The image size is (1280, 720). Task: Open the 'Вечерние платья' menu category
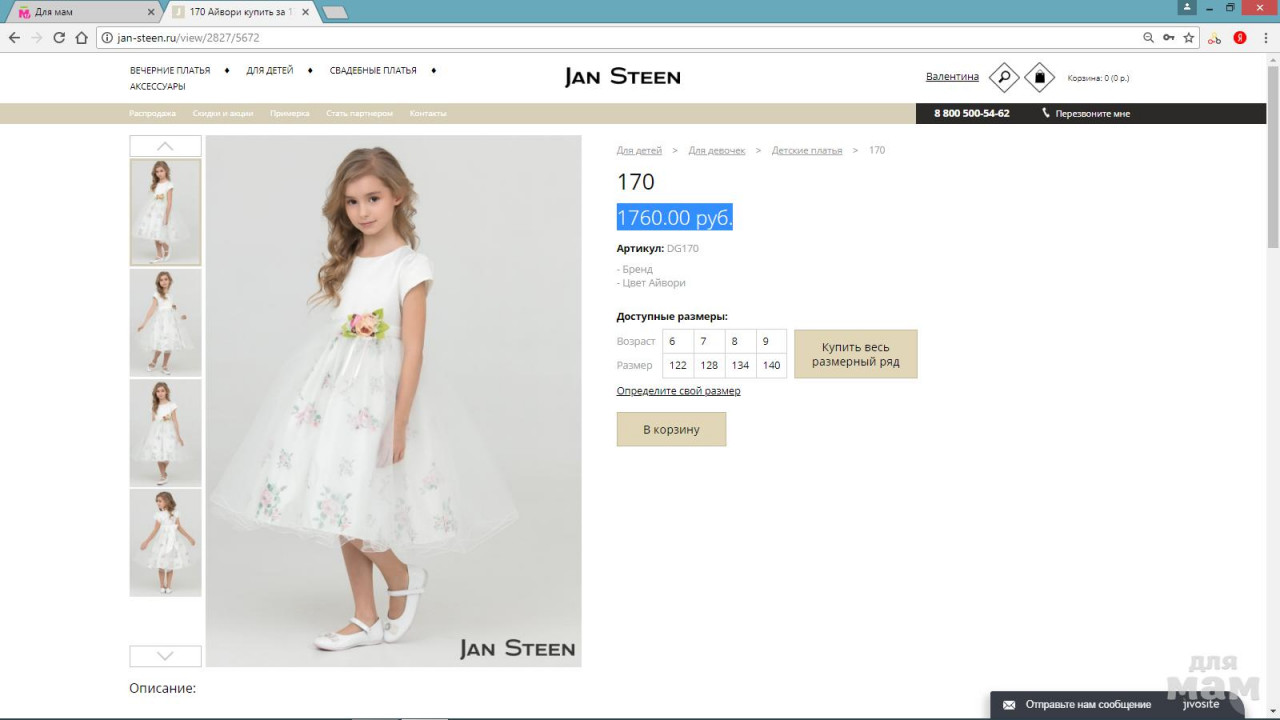tap(170, 71)
